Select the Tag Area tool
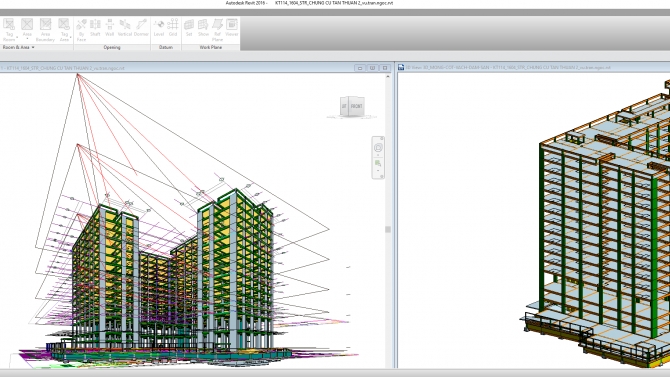The height and width of the screenshot is (377, 670). [x=64, y=29]
